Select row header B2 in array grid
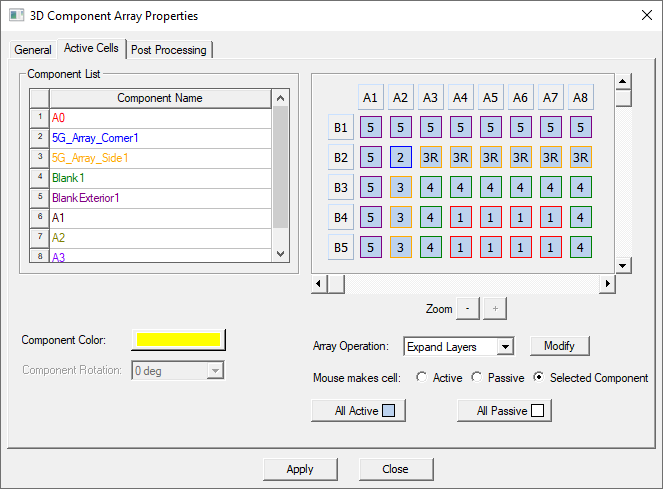The height and width of the screenshot is (489, 663). [341, 157]
